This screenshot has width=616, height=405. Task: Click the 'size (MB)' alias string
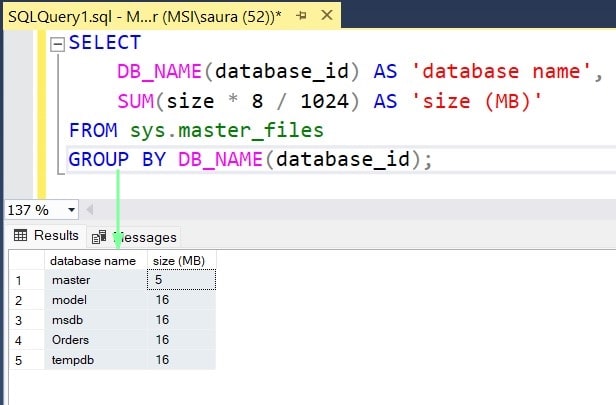[x=477, y=101]
